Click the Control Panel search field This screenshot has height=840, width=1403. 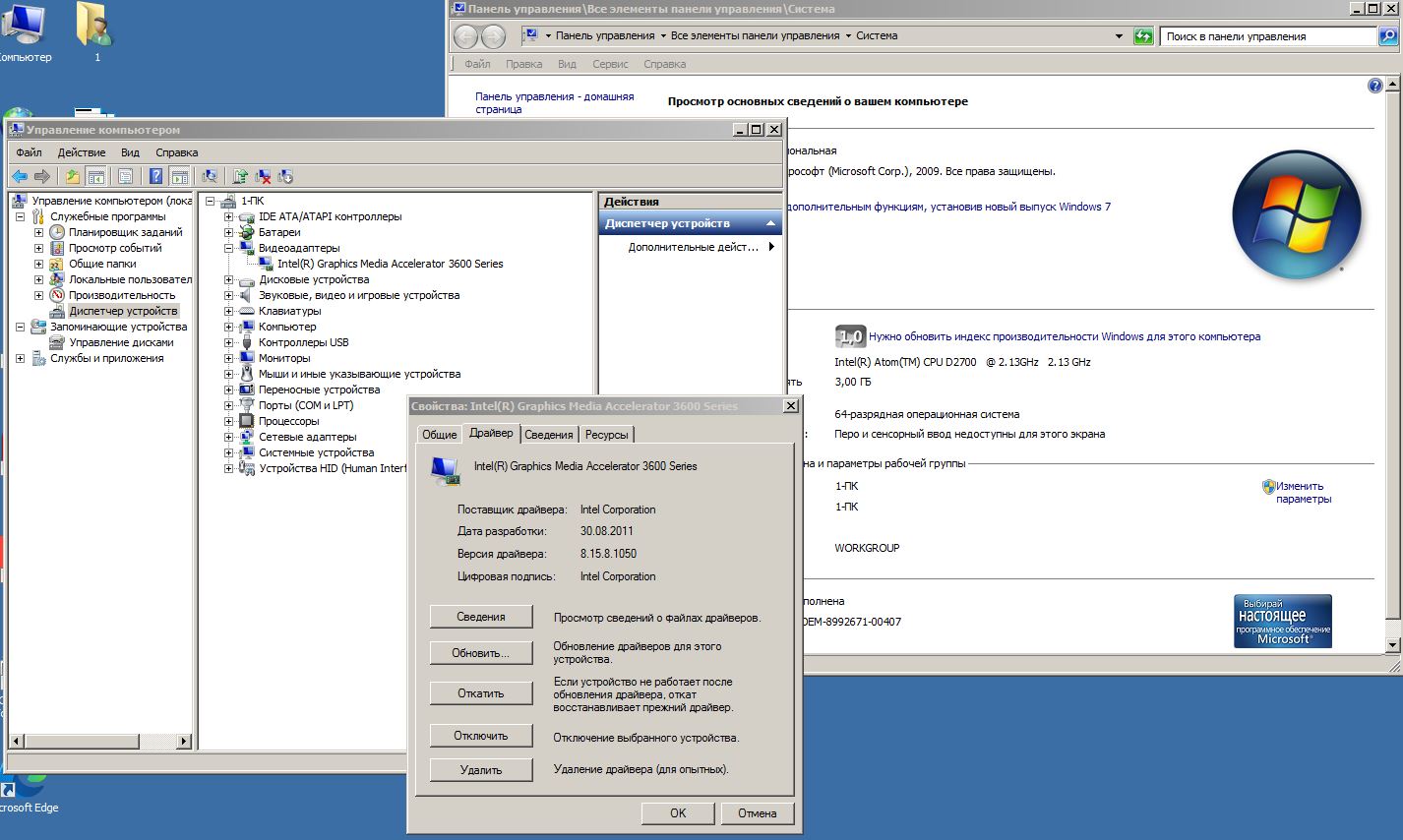1268,36
